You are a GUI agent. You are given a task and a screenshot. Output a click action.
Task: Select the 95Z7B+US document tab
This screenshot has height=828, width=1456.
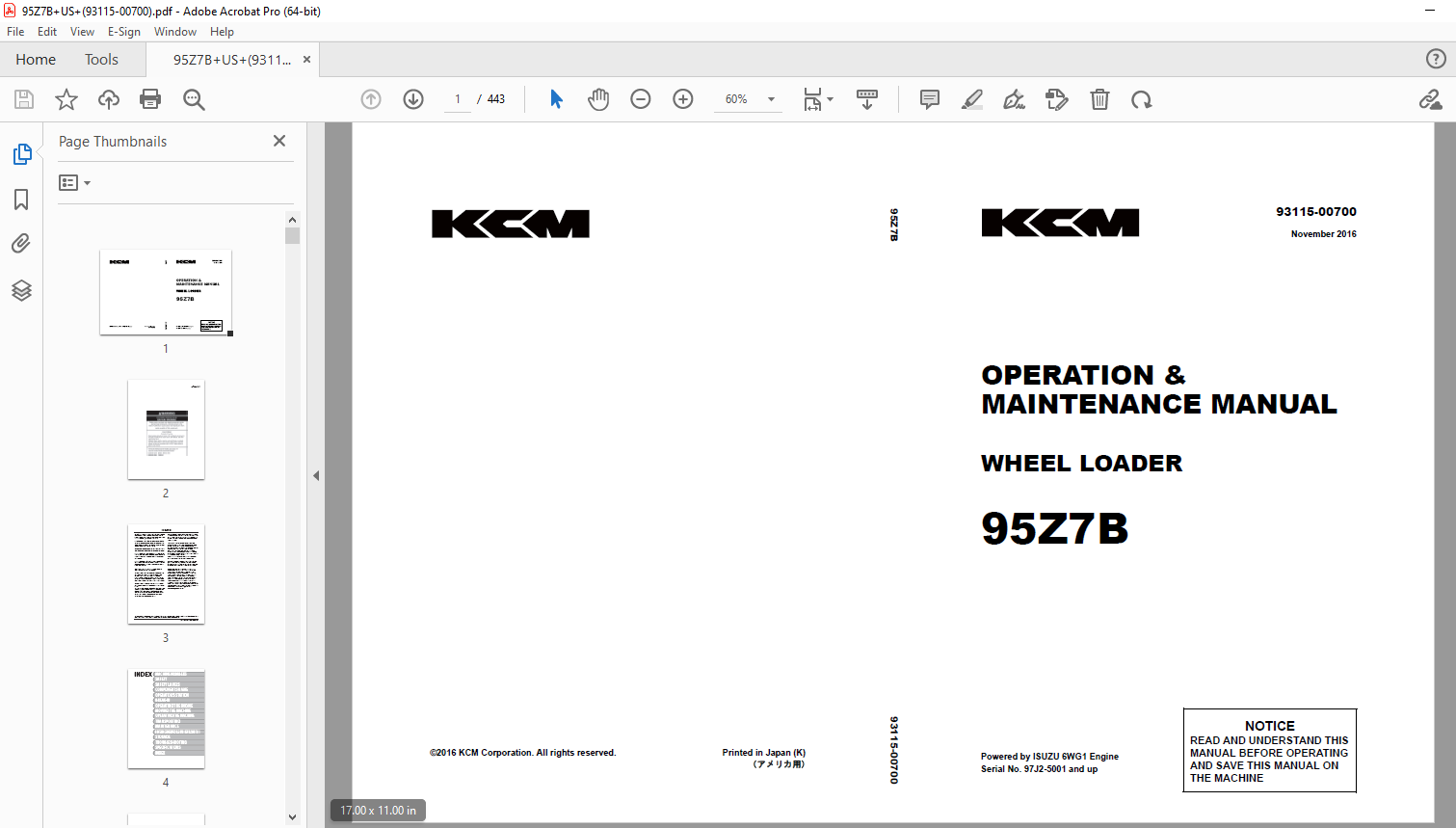click(231, 60)
